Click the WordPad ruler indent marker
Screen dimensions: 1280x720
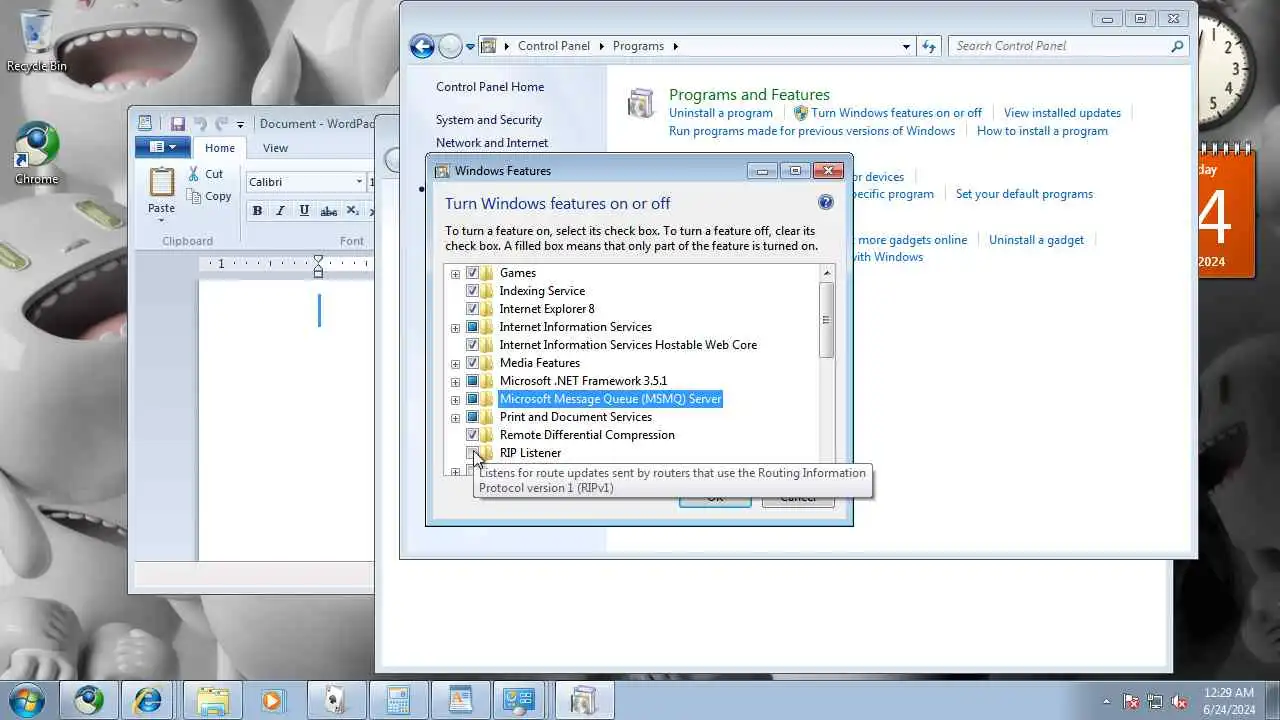coord(318,267)
